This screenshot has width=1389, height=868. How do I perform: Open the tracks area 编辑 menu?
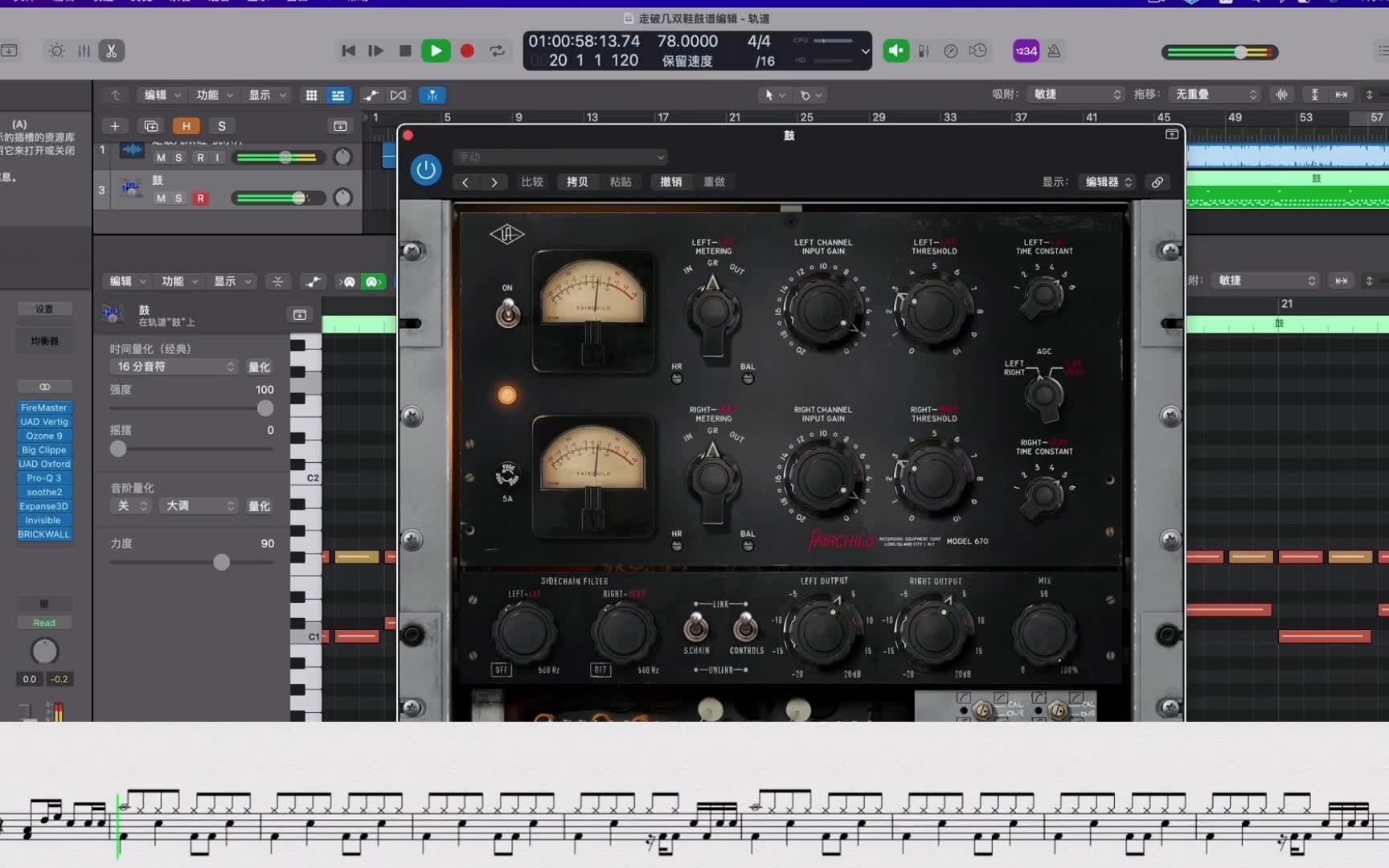(x=162, y=95)
